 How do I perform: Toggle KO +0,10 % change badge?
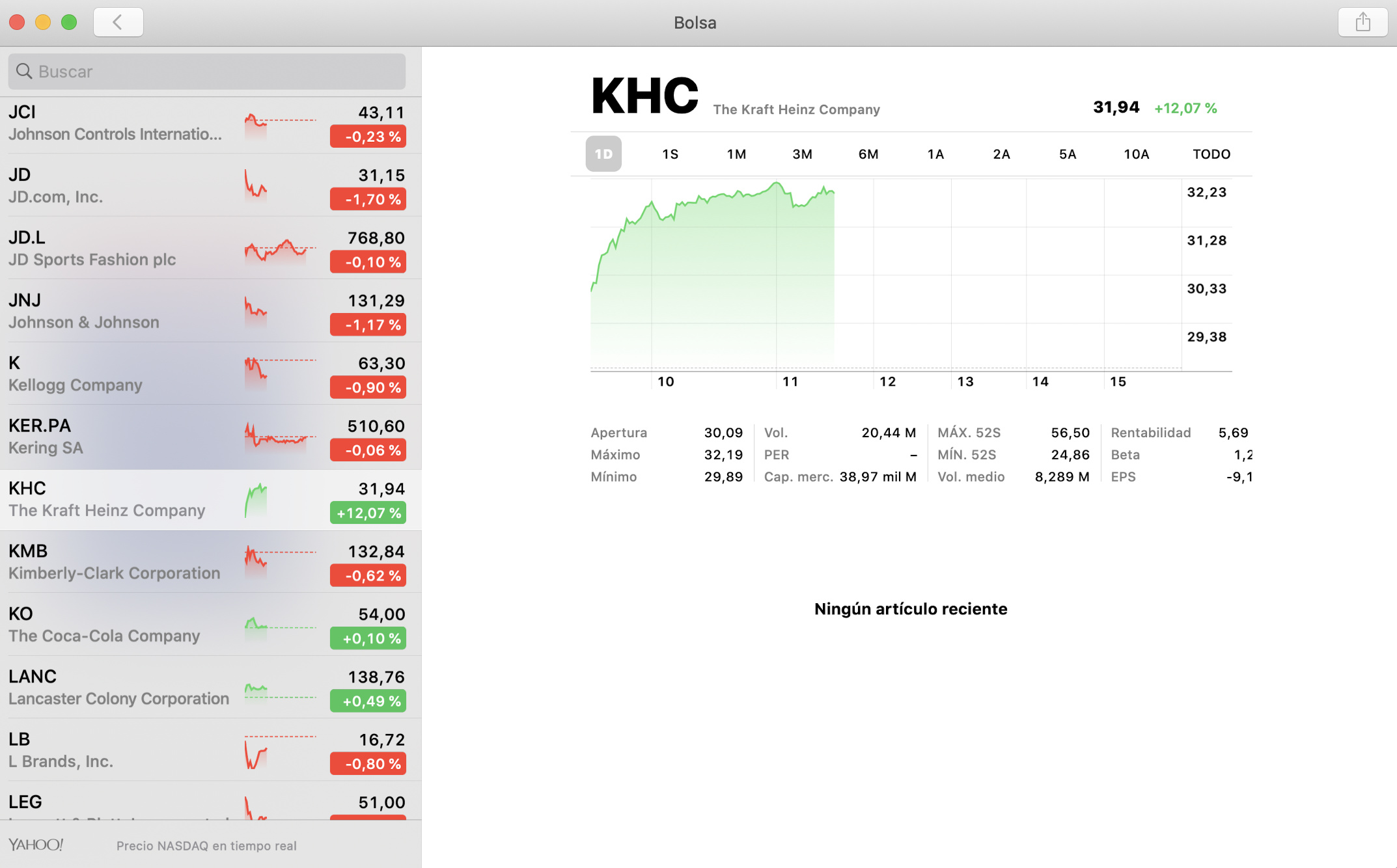tap(368, 639)
